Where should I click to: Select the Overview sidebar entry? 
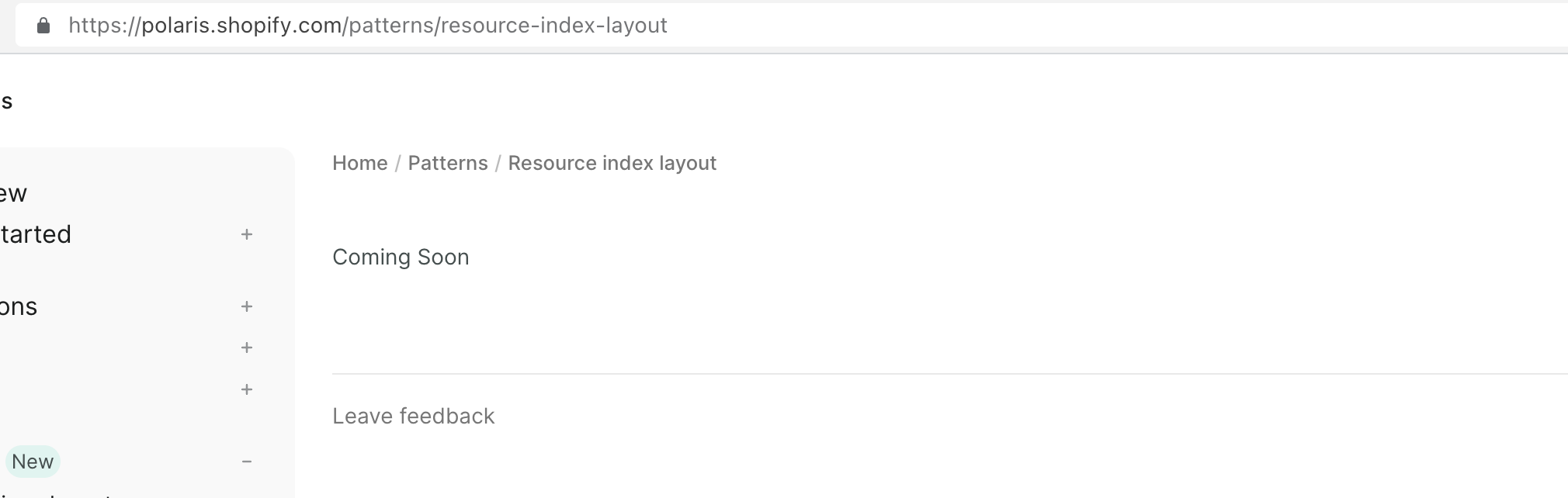pos(13,193)
